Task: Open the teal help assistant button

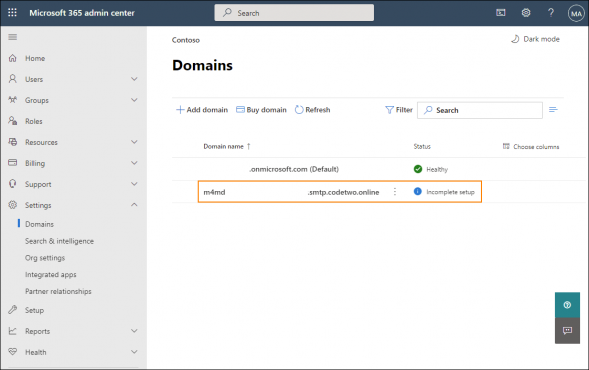Action: coord(567,305)
